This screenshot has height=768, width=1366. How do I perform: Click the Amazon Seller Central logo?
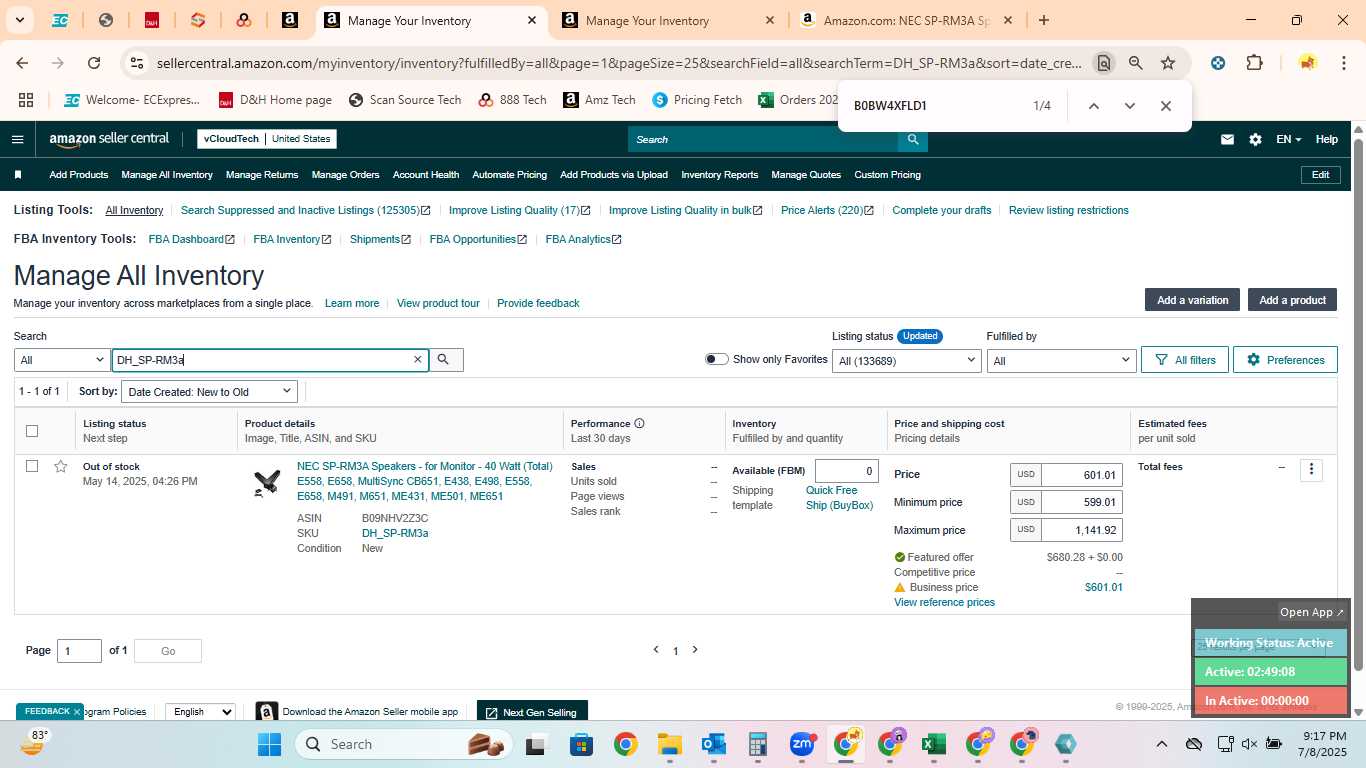click(109, 139)
